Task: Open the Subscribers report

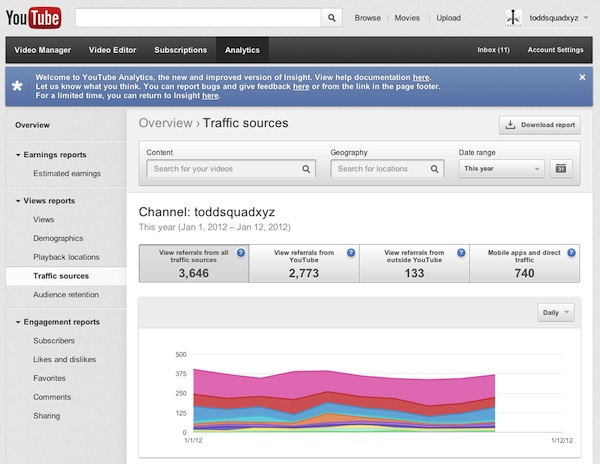Action: 54,340
